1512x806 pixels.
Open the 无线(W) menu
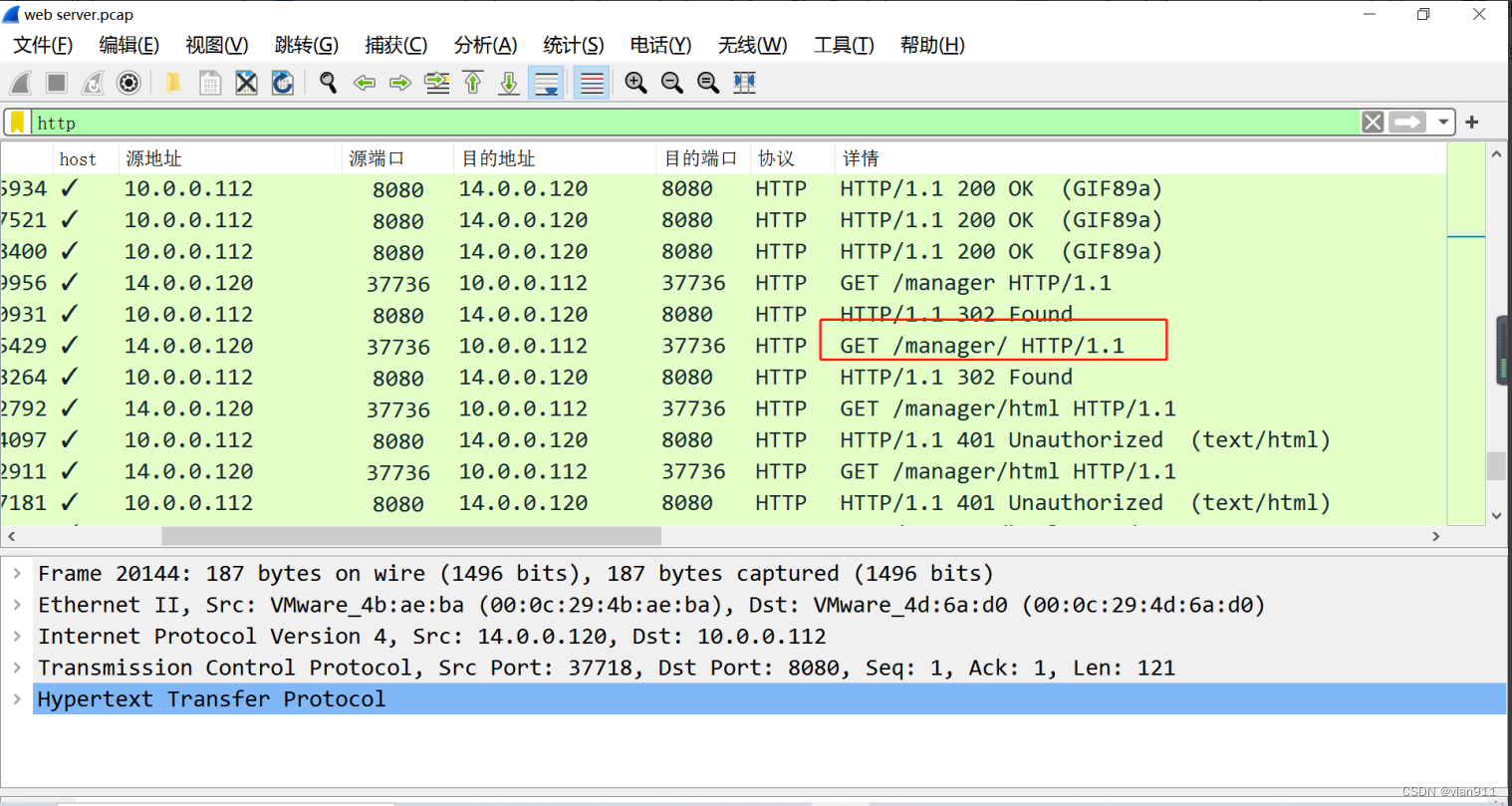(x=753, y=45)
